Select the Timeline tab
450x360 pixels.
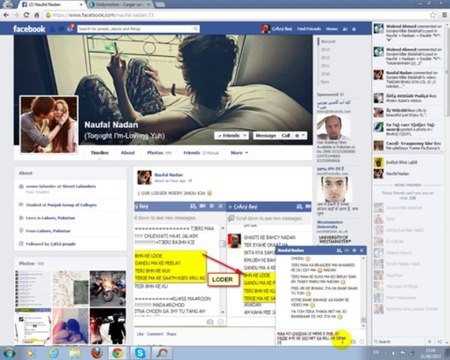(x=100, y=153)
